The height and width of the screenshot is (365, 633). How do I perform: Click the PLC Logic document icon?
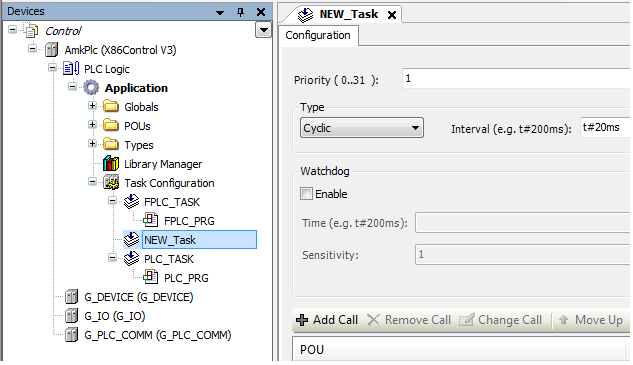(71, 69)
